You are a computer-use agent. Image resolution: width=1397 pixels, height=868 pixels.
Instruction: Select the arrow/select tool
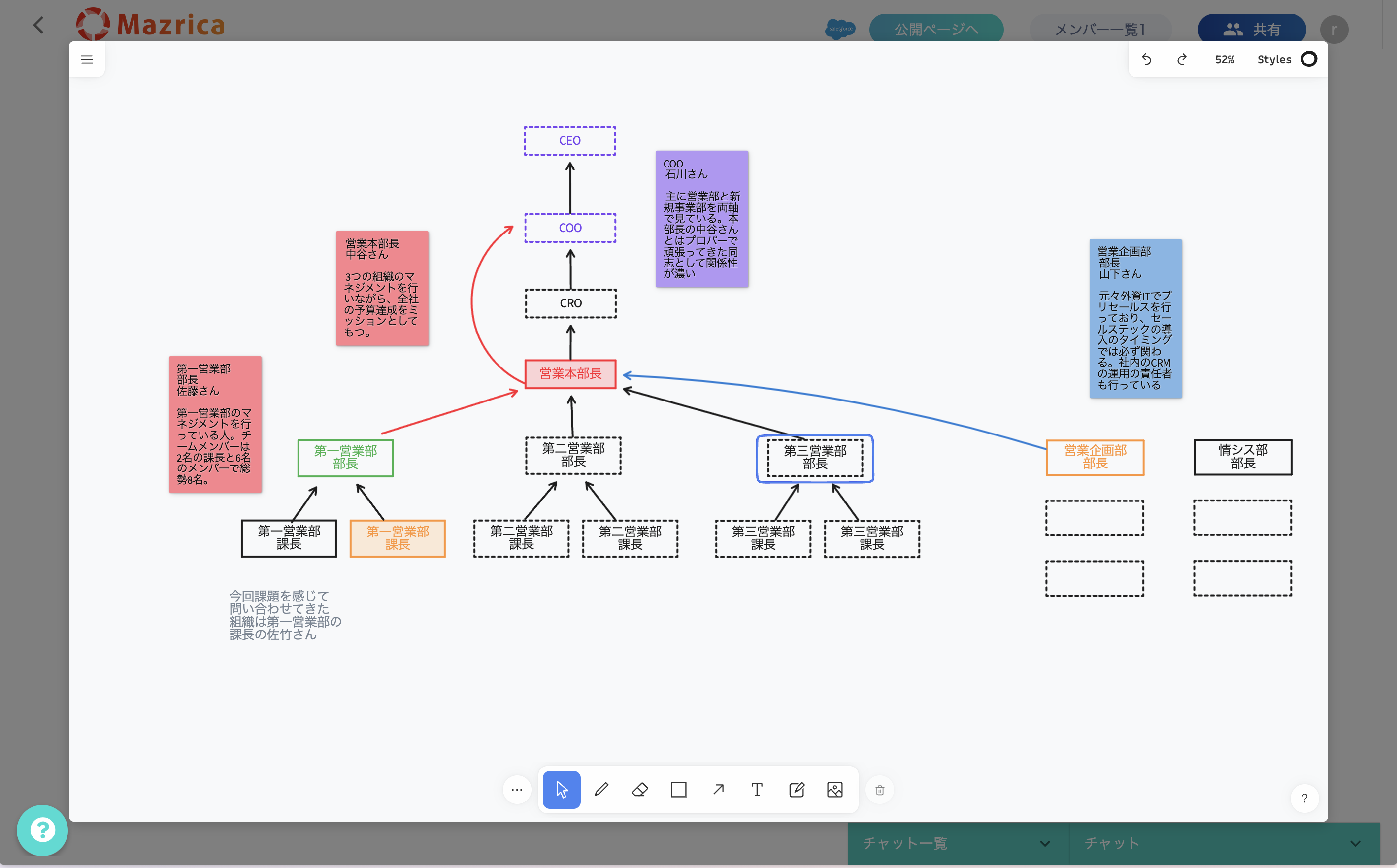pos(561,790)
